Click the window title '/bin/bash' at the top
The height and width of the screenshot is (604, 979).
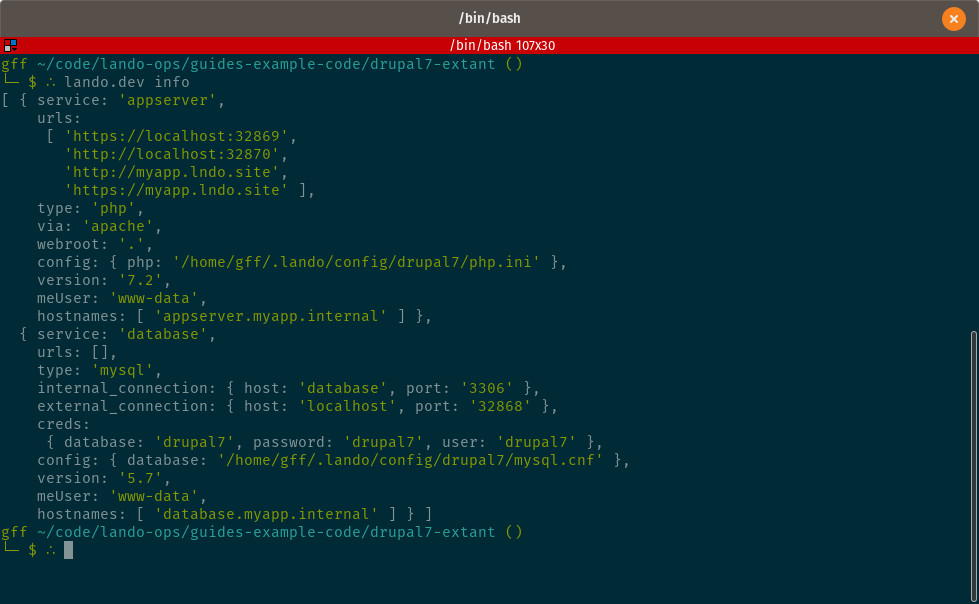click(x=489, y=18)
